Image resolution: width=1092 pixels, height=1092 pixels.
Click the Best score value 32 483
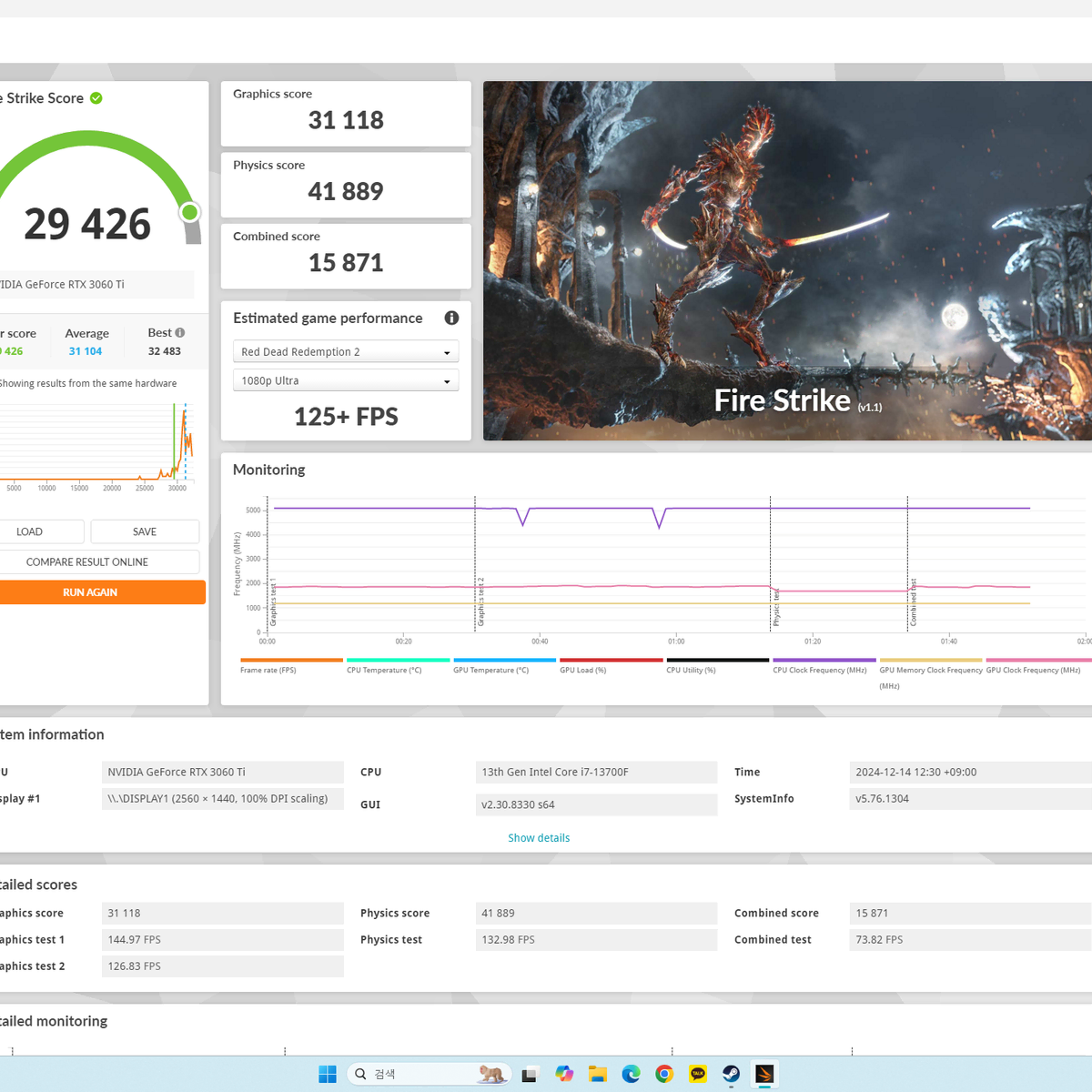point(165,351)
